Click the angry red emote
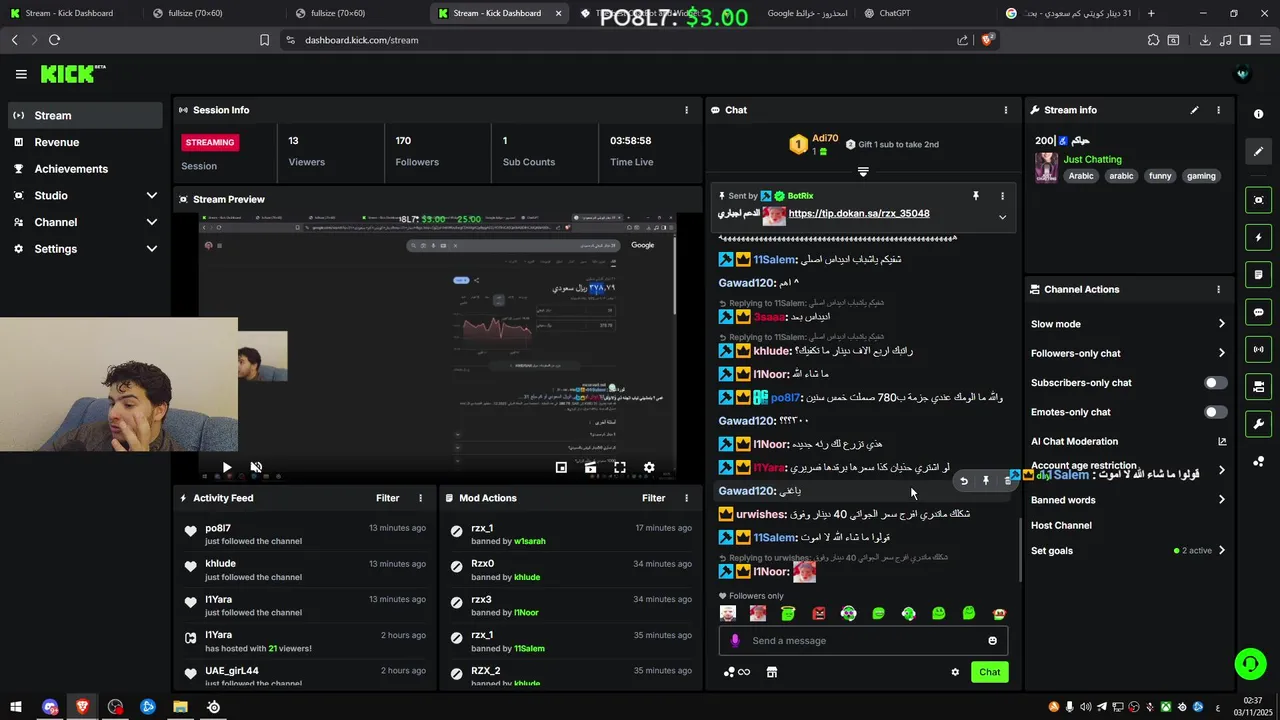Screen dimensions: 1280x720 pos(818,613)
